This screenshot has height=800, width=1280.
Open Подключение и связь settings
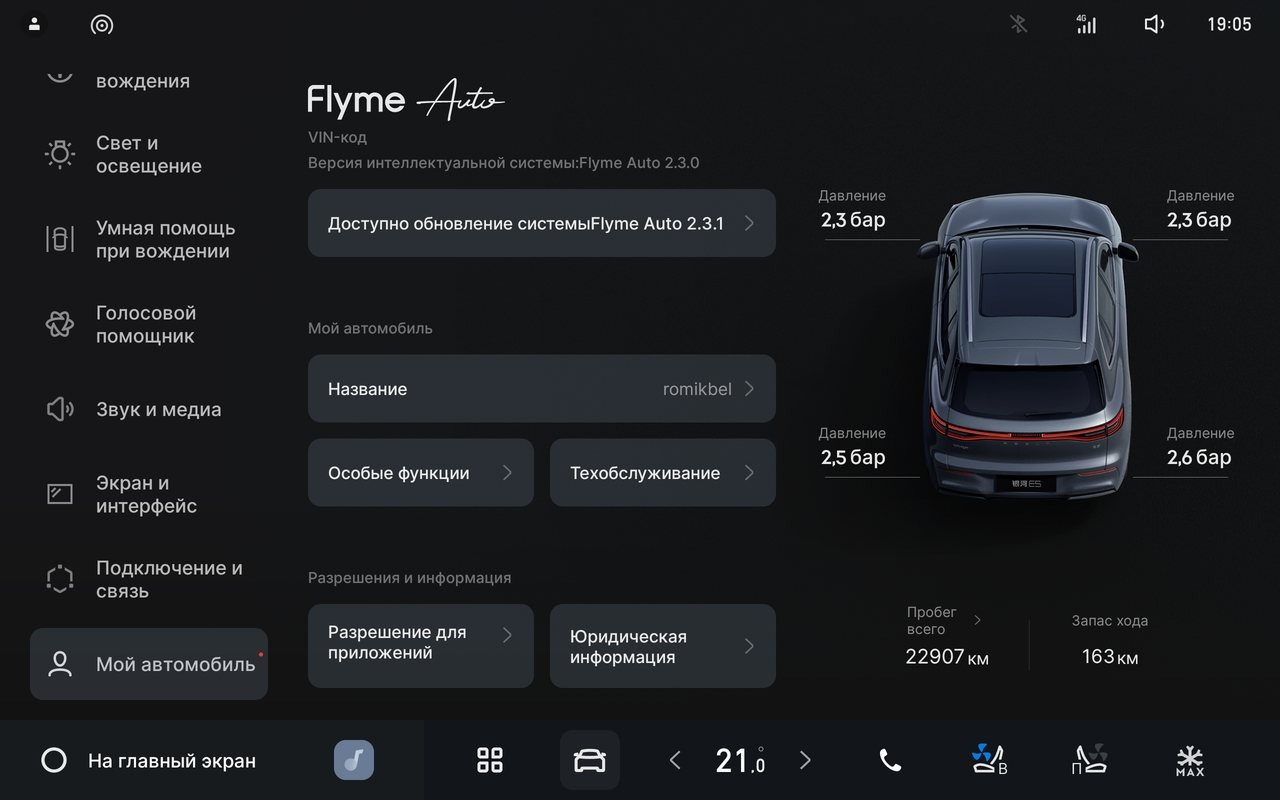point(149,580)
